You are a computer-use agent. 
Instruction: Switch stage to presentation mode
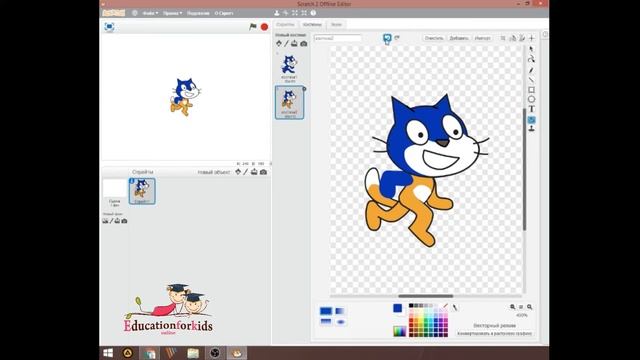(109, 27)
